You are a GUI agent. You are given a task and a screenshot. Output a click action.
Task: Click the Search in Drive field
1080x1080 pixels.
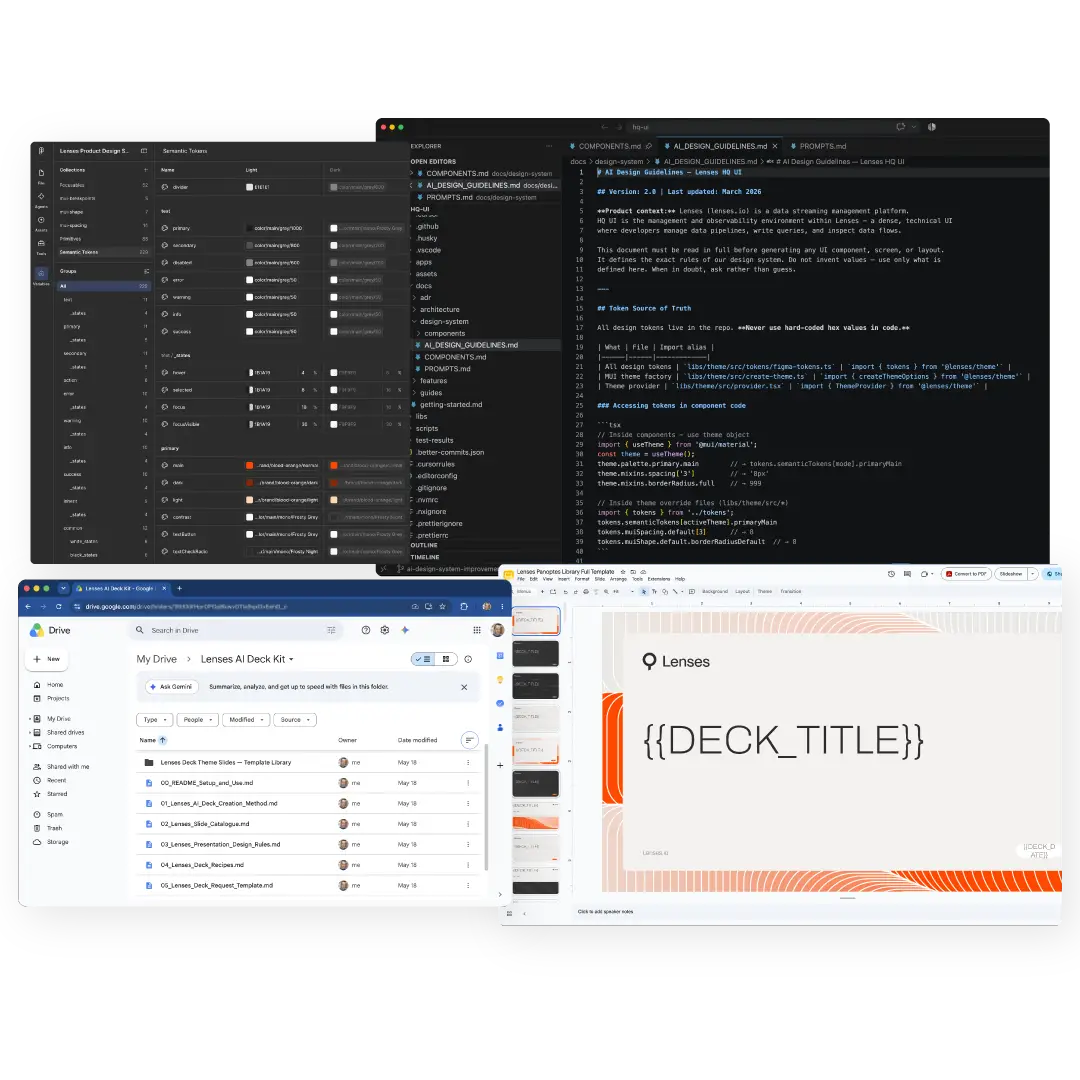236,630
